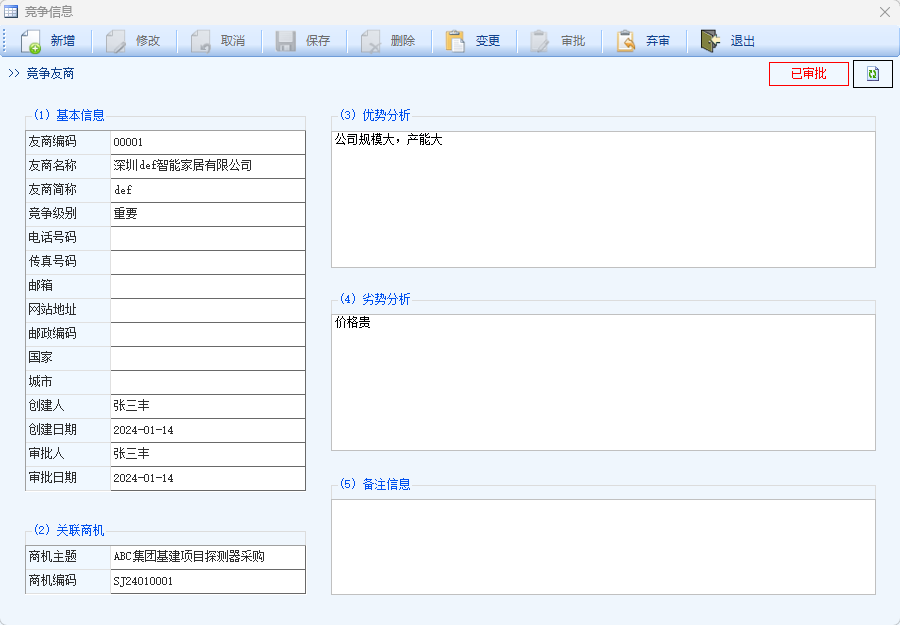Click the 友商编码 field with 00001

click(x=208, y=142)
